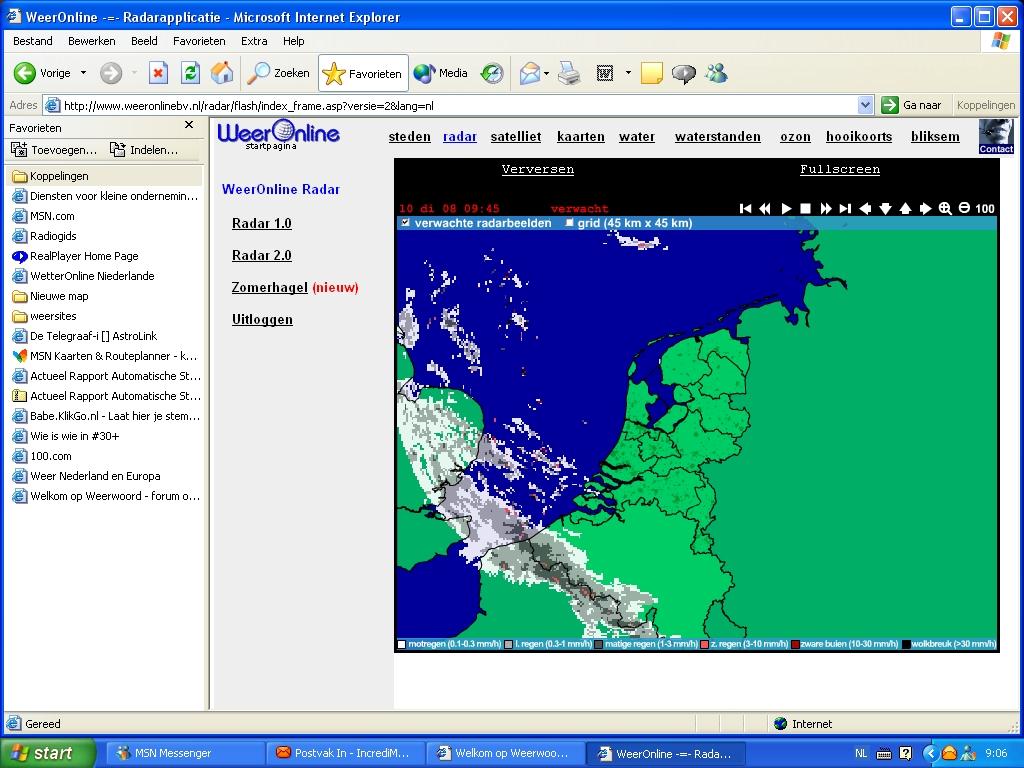Viewport: 1024px width, 768px height.
Task: Click the Fullscreen link
Action: pos(839,169)
